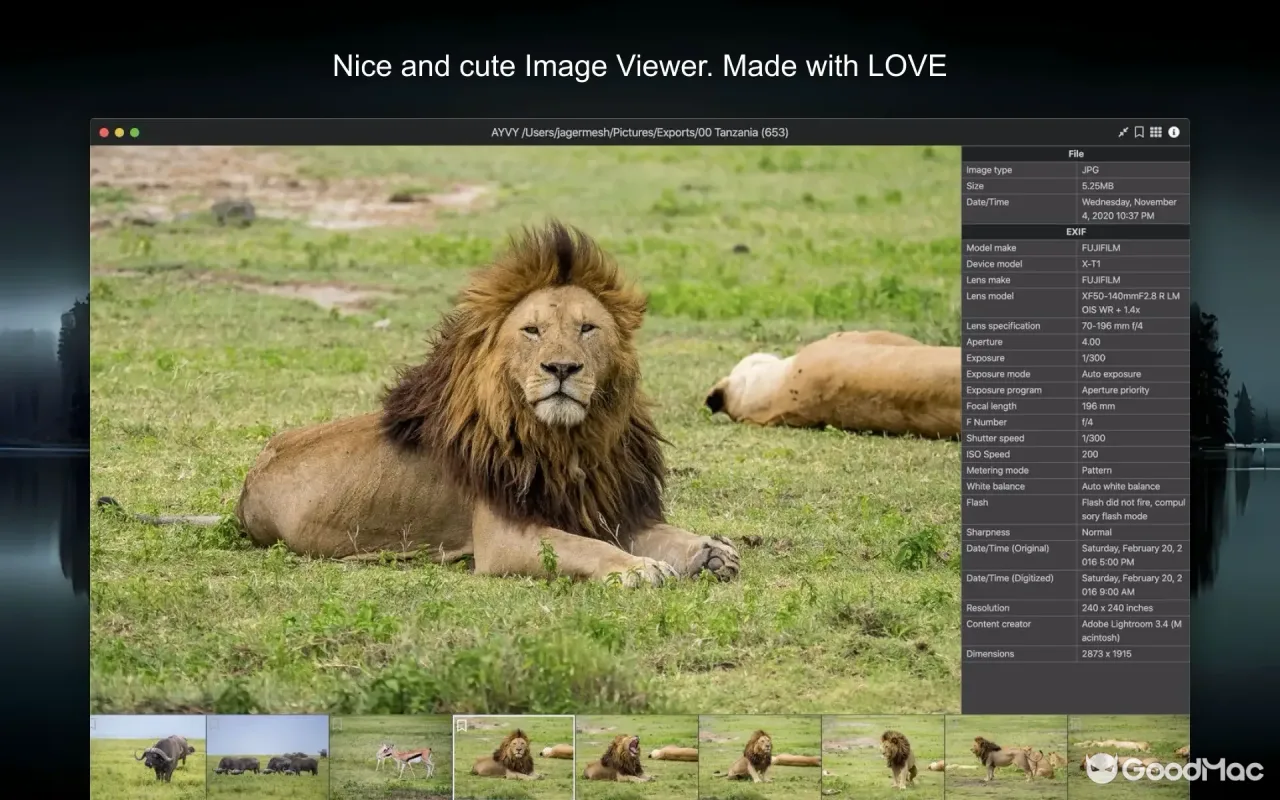Click the Date/Time (Digitized) label
This screenshot has height=800, width=1280.
coord(1008,578)
